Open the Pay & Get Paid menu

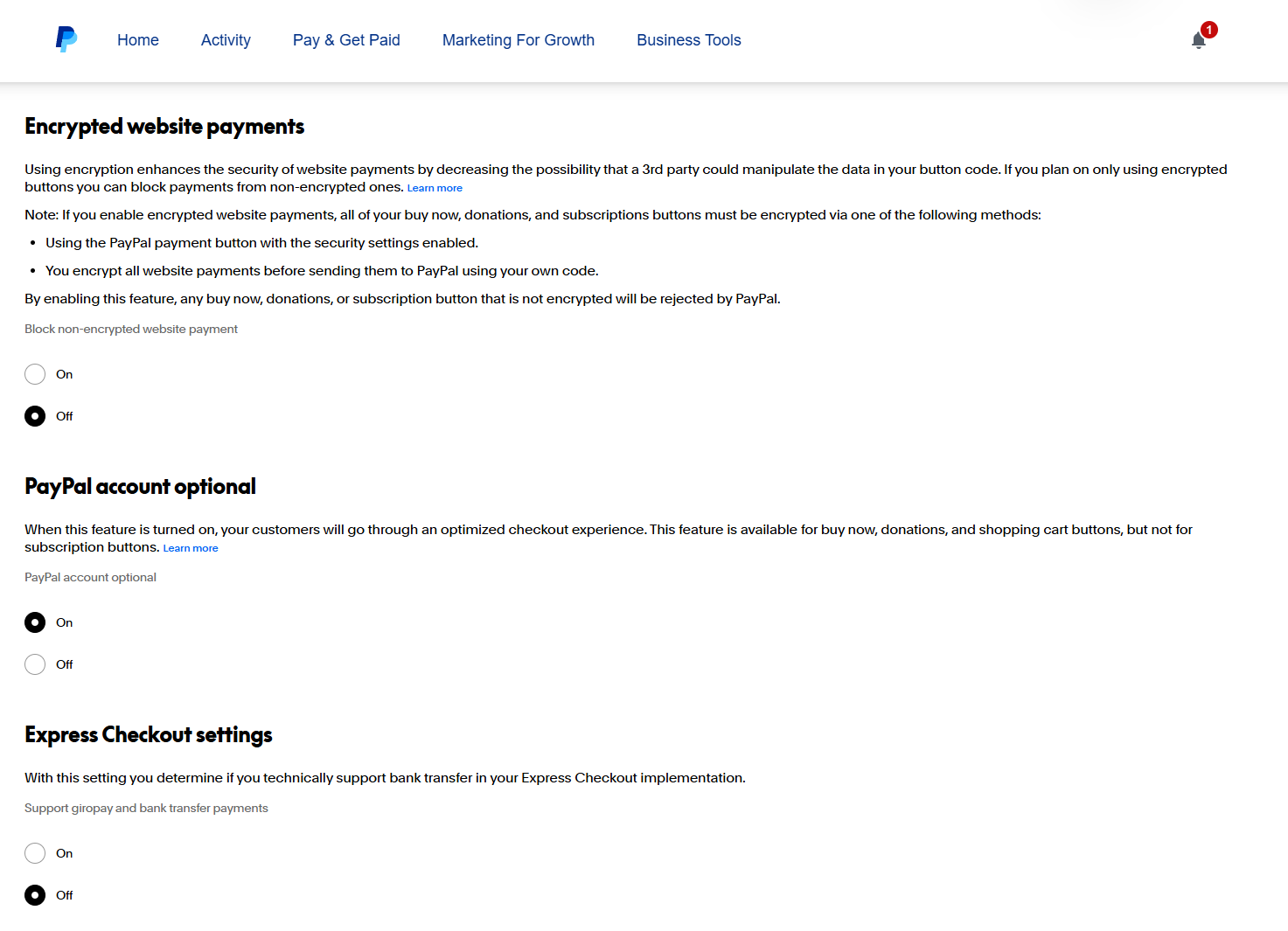pos(346,40)
